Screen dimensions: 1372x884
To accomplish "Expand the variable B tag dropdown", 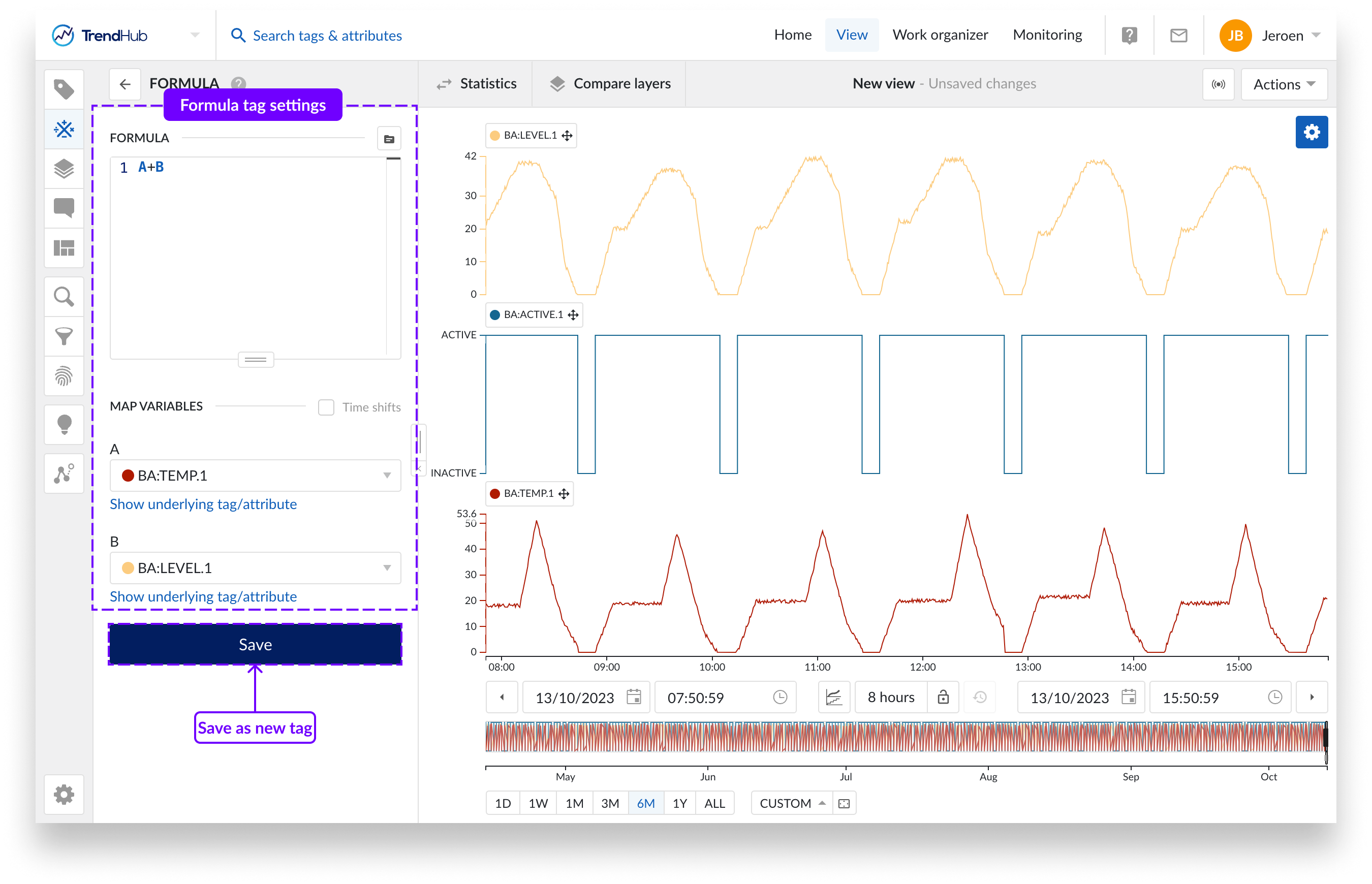I will [x=255, y=567].
